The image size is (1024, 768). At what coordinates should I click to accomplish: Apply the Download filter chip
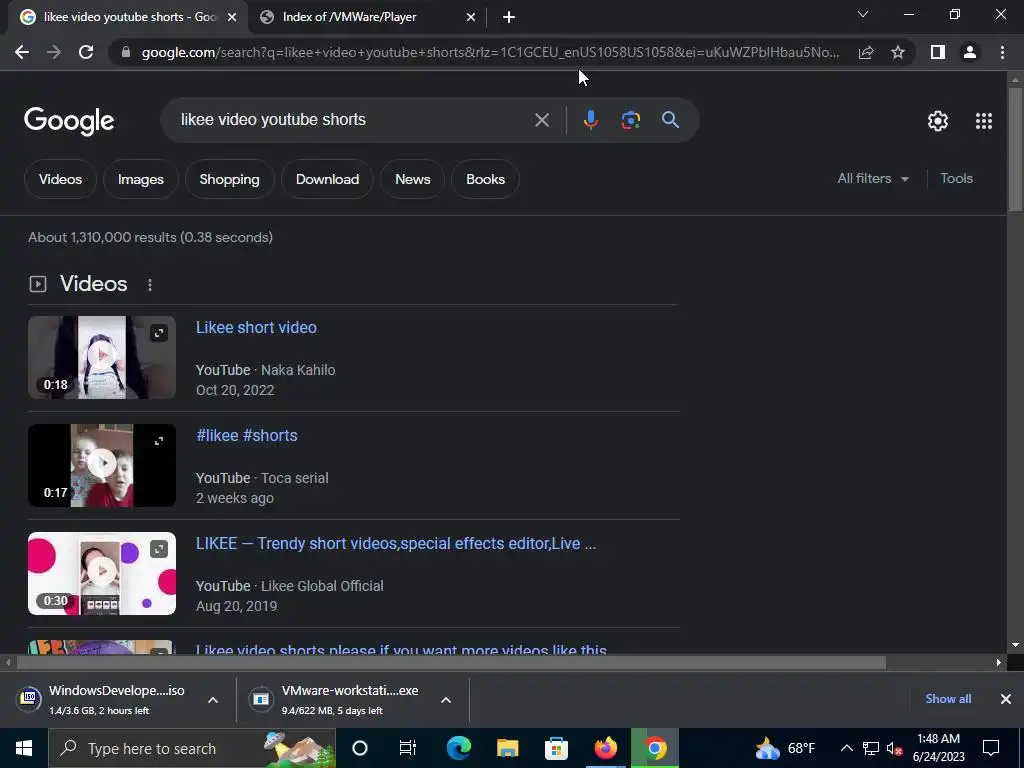point(327,179)
